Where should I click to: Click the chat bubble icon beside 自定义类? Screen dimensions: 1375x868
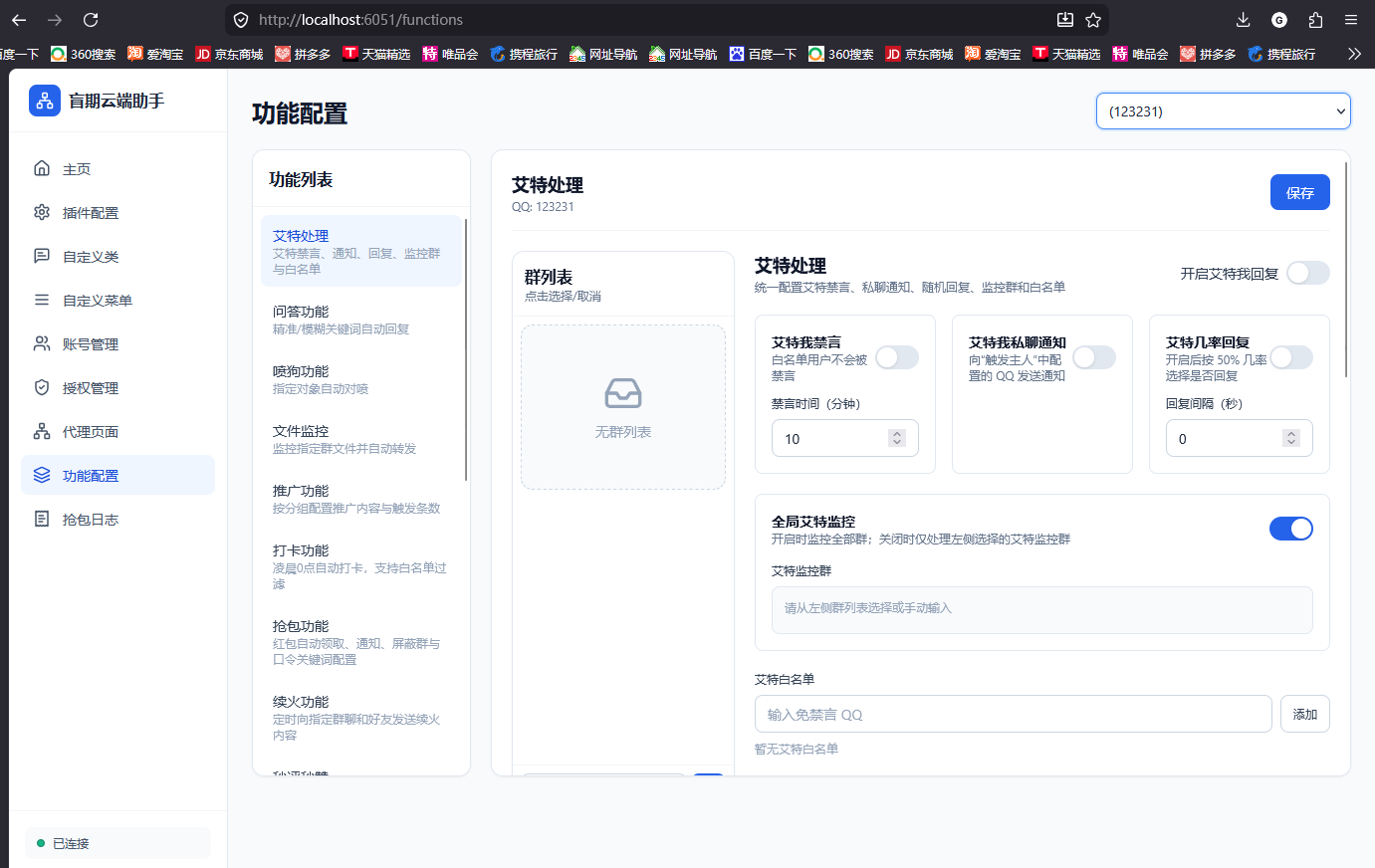coord(42,256)
